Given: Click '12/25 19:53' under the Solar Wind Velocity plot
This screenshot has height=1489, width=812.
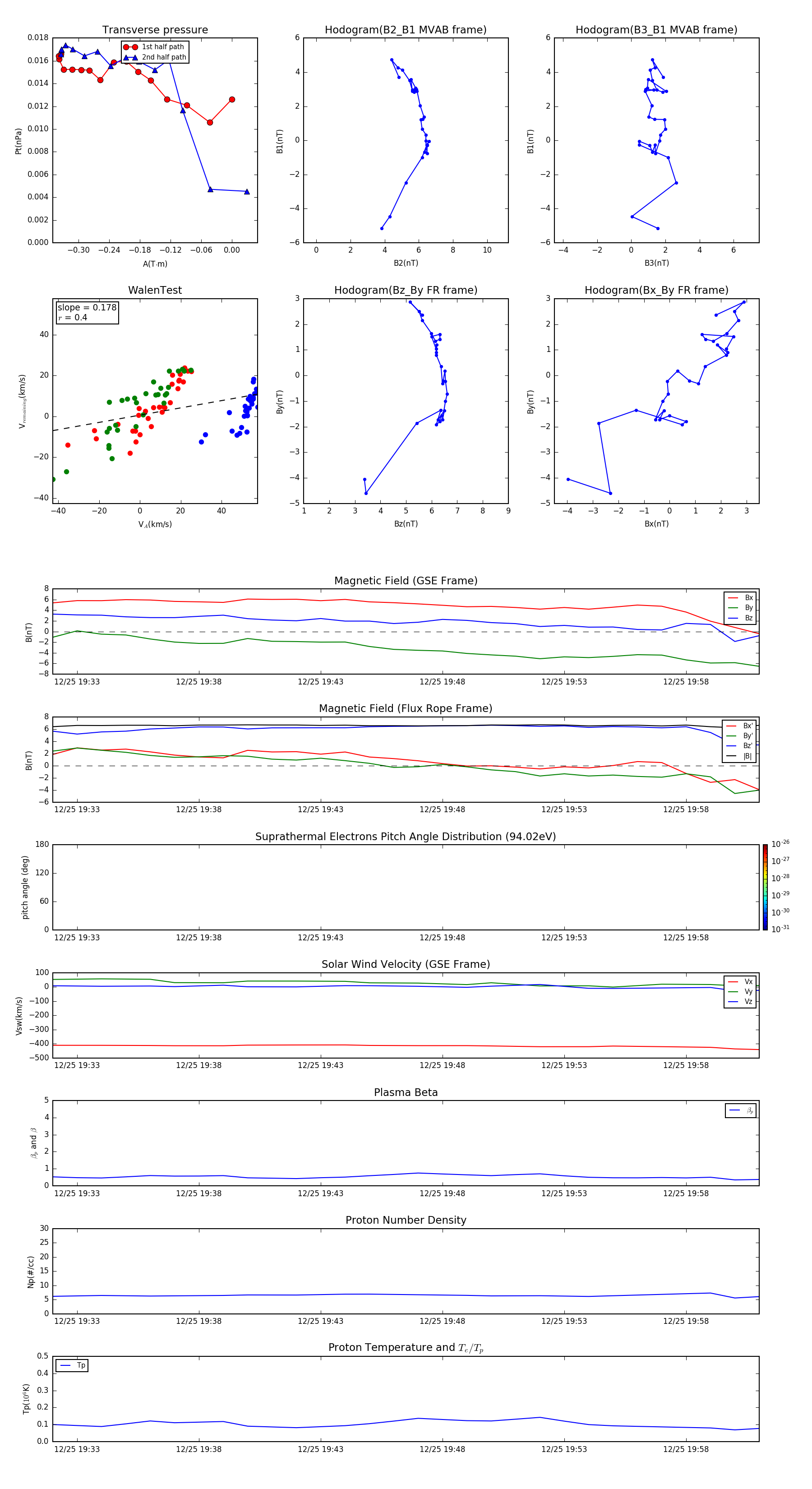Looking at the screenshot, I should 564,1065.
